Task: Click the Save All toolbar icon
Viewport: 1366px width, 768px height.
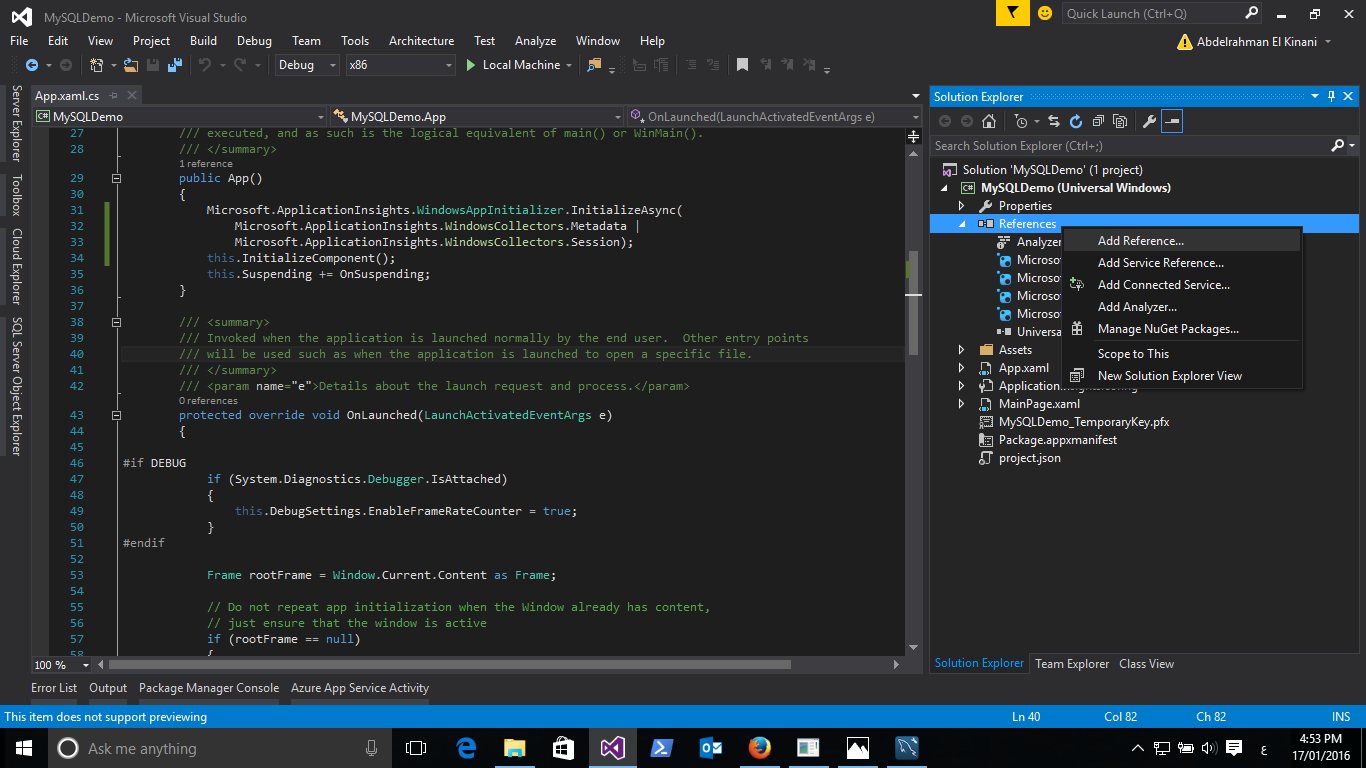Action: [x=175, y=65]
